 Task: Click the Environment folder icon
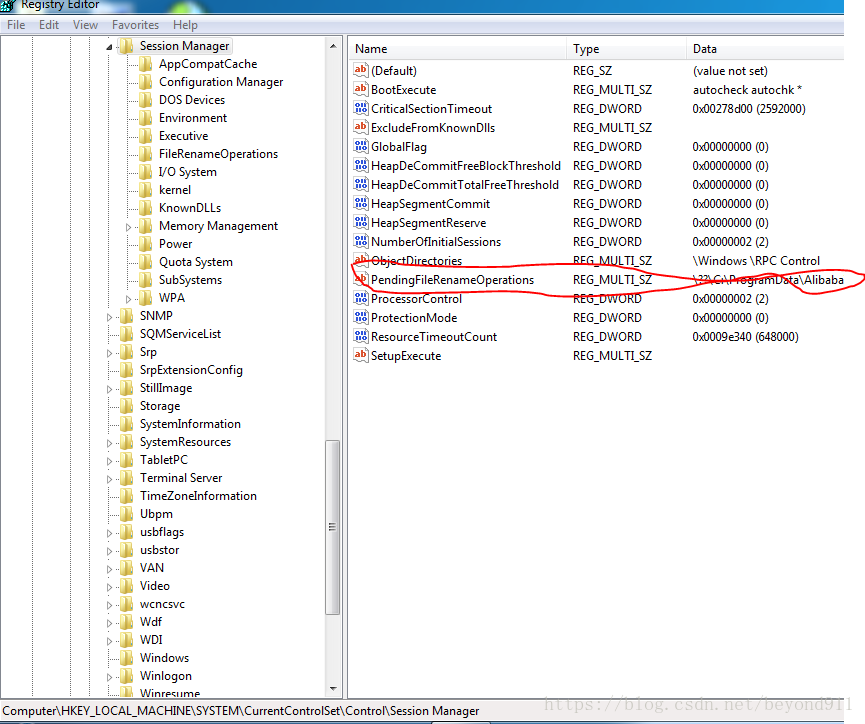(x=146, y=118)
